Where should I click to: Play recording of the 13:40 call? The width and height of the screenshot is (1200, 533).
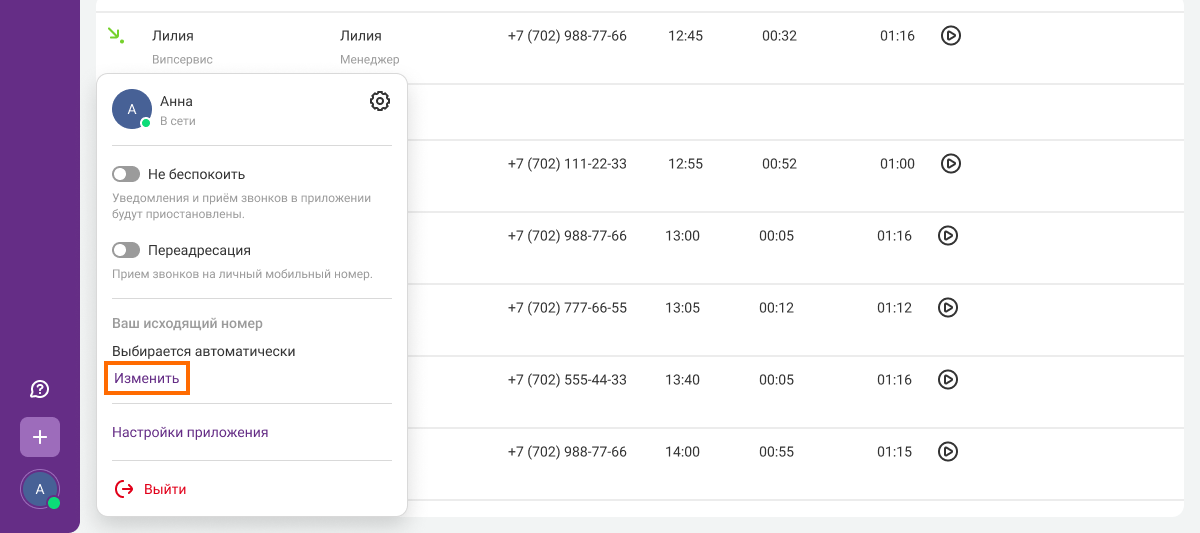(x=948, y=380)
